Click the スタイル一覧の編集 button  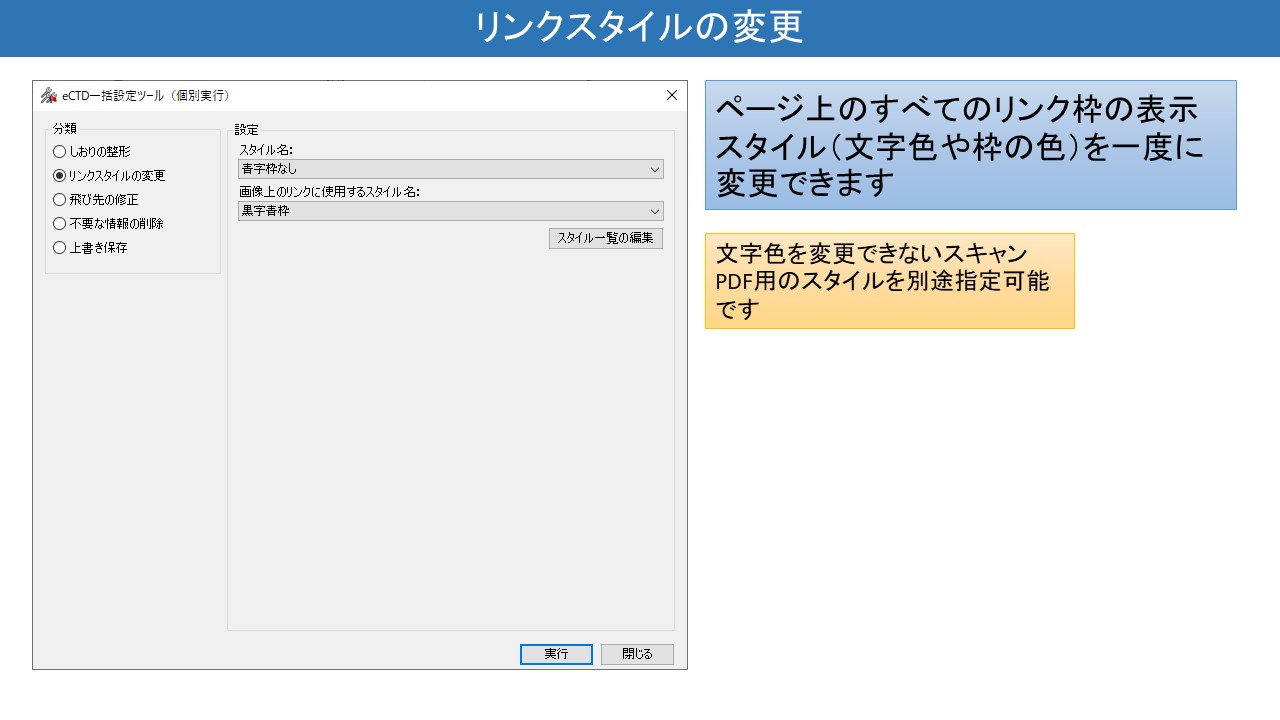pyautogui.click(x=606, y=238)
